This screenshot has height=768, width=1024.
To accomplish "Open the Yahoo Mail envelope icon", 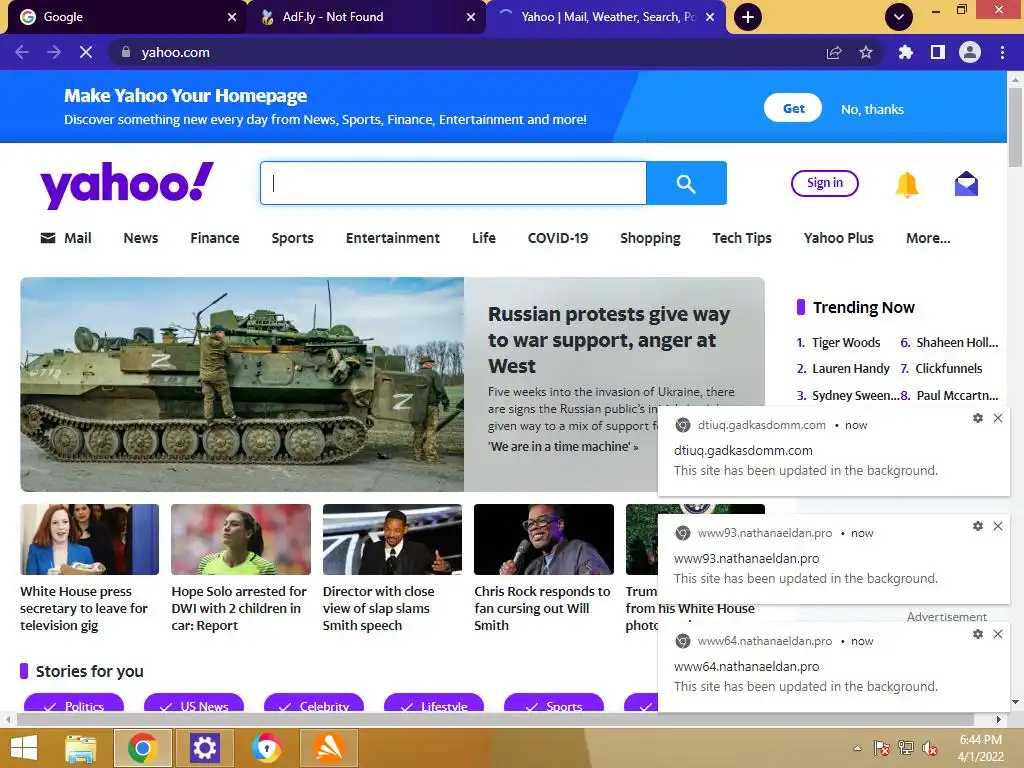I will 966,184.
